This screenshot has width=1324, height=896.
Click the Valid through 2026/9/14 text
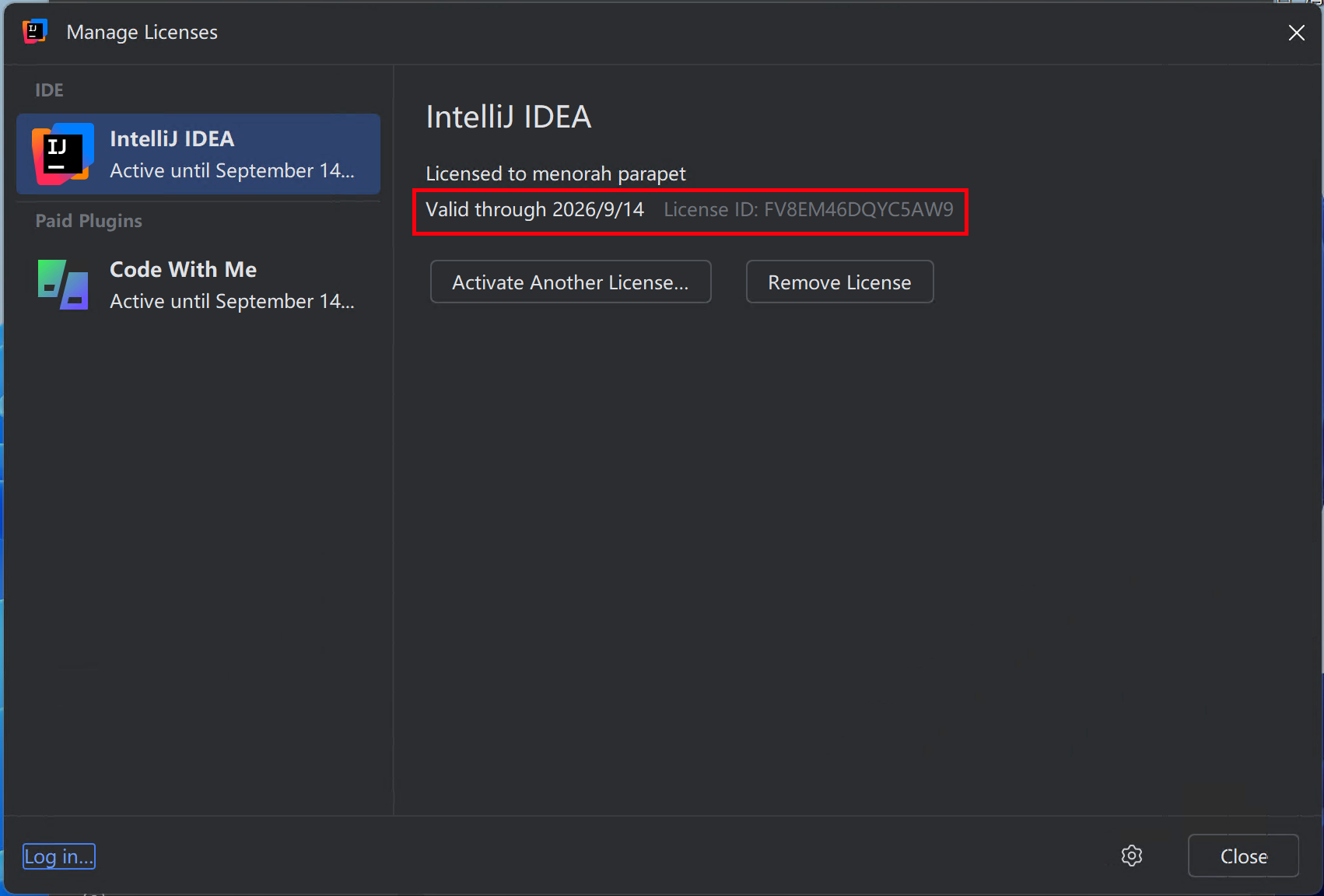pyautogui.click(x=535, y=210)
